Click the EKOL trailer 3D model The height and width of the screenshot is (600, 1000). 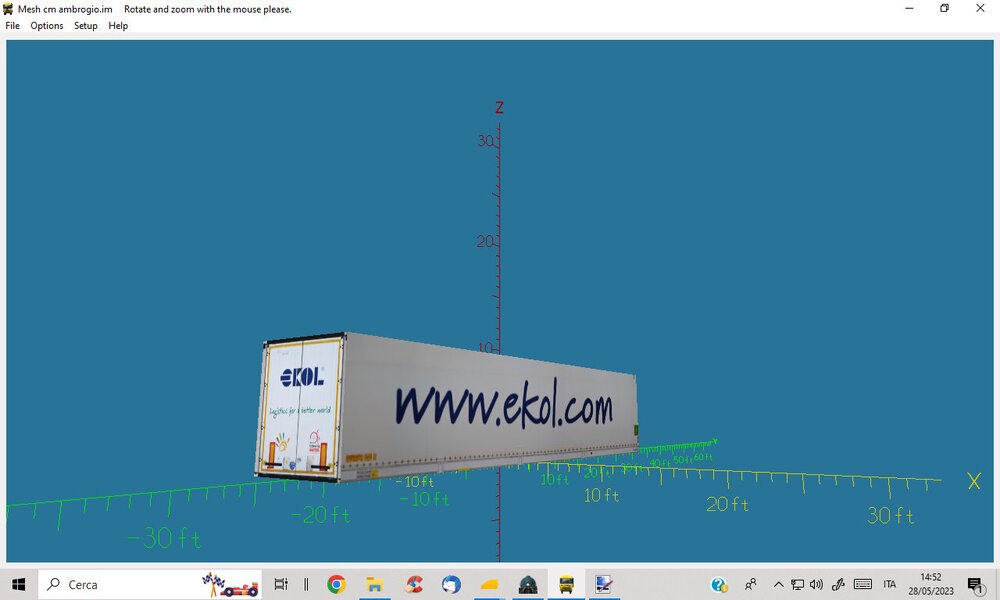pos(446,408)
